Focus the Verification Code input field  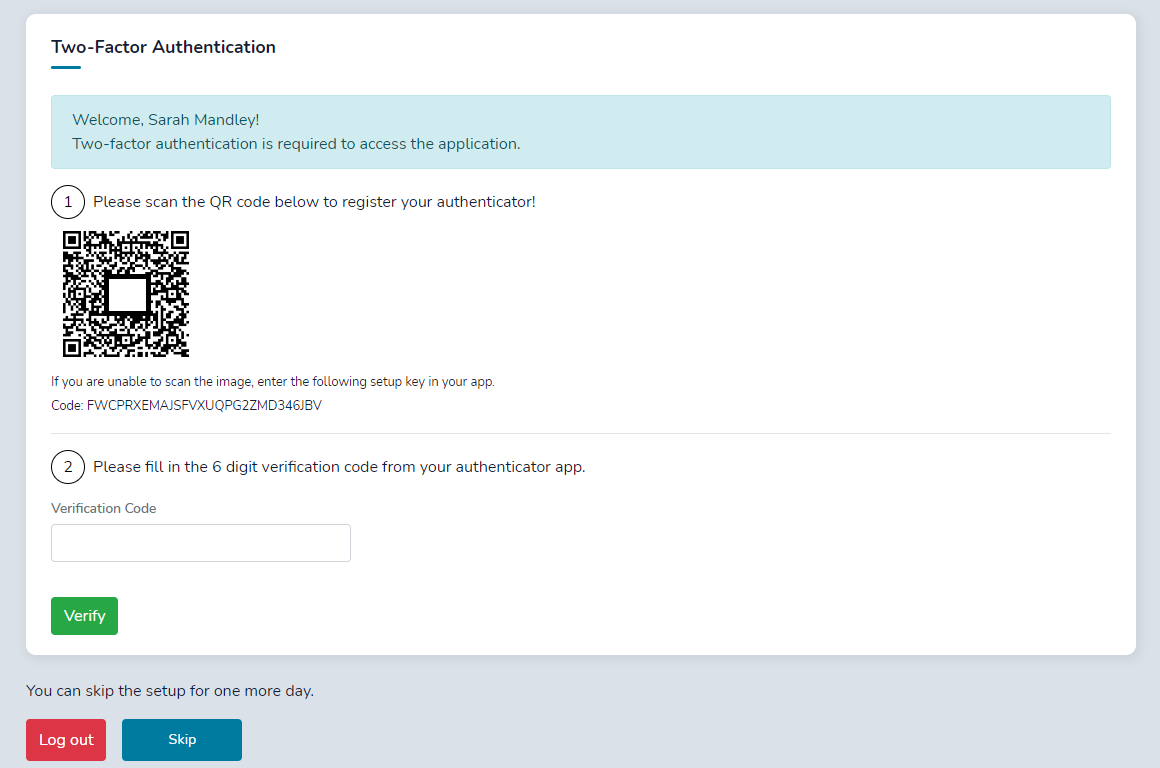click(x=200, y=543)
